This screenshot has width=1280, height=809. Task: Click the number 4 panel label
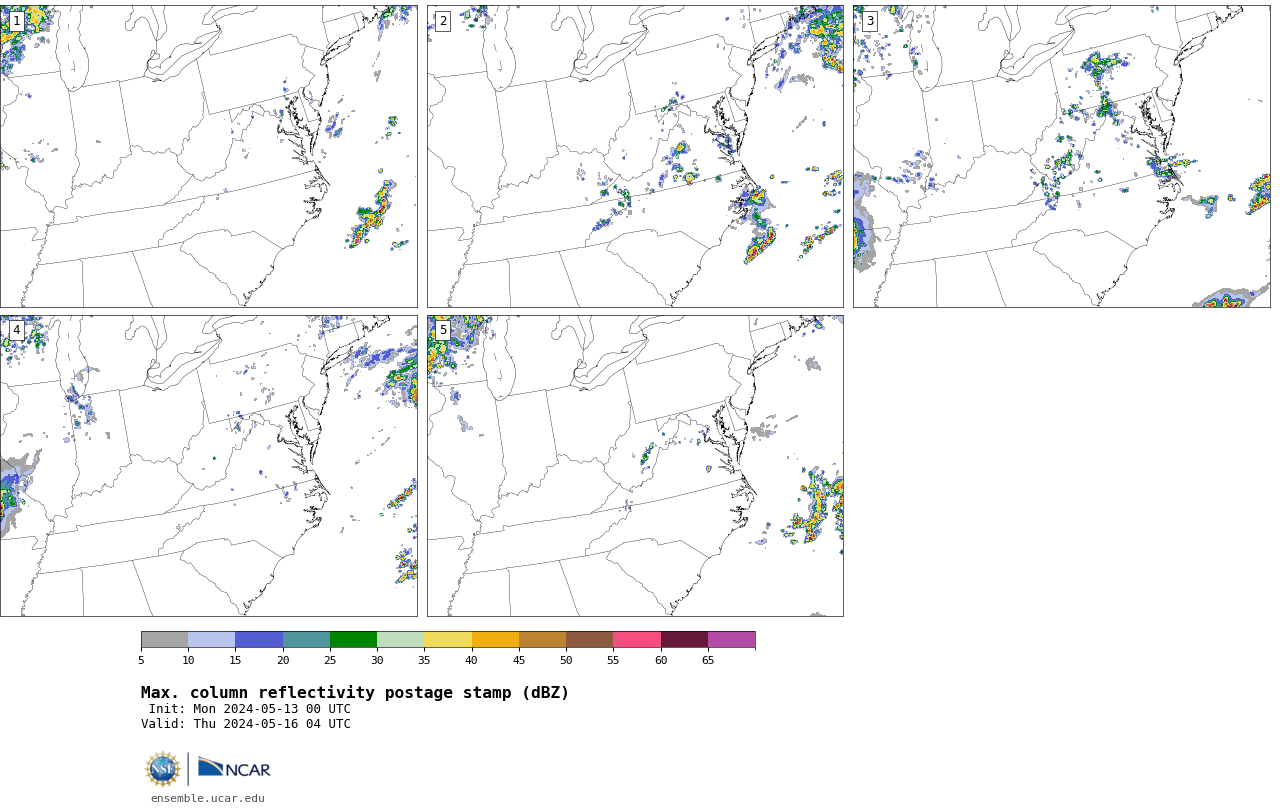pyautogui.click(x=16, y=330)
